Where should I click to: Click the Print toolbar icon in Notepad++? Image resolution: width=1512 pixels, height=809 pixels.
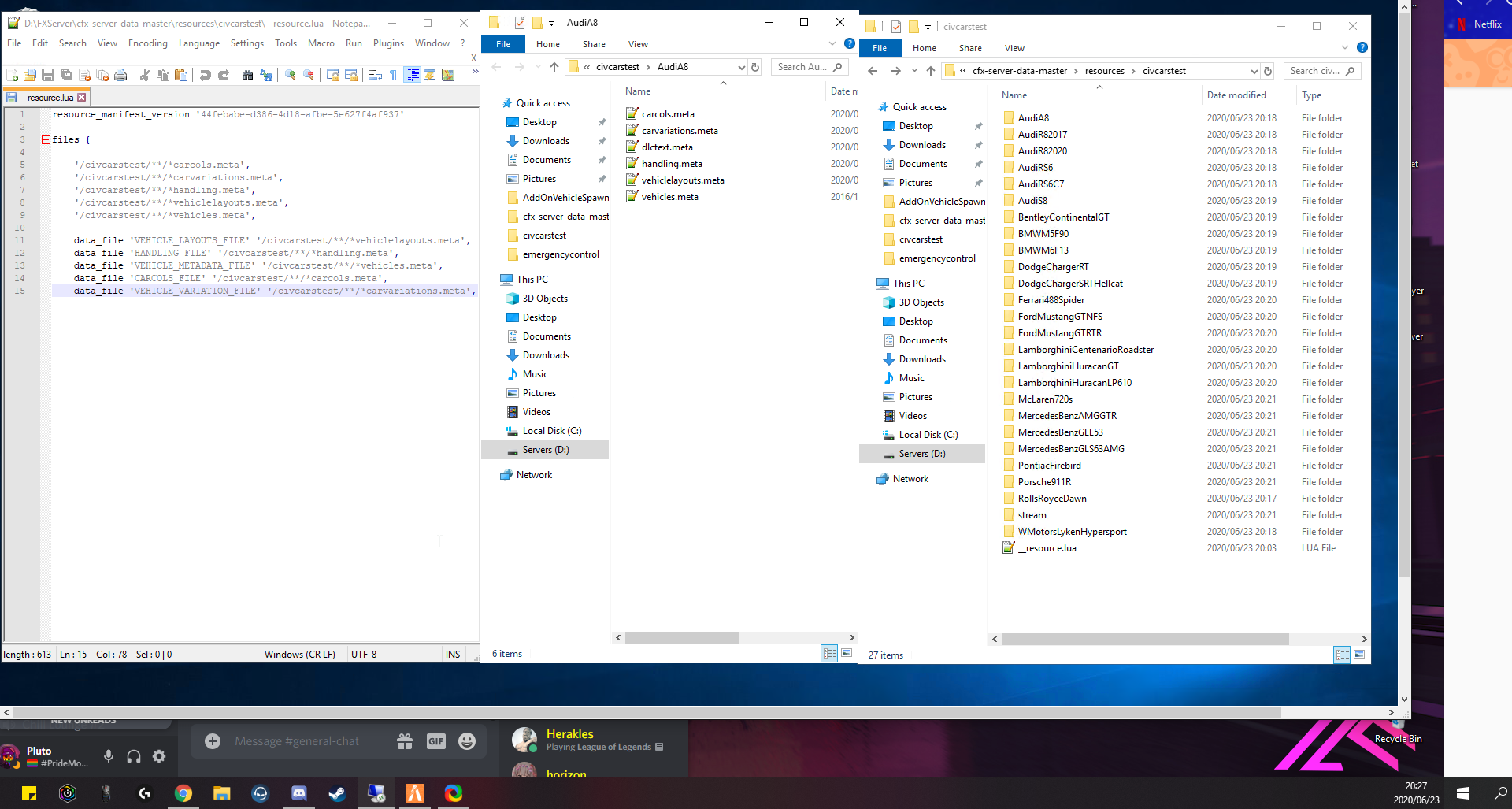tap(120, 75)
